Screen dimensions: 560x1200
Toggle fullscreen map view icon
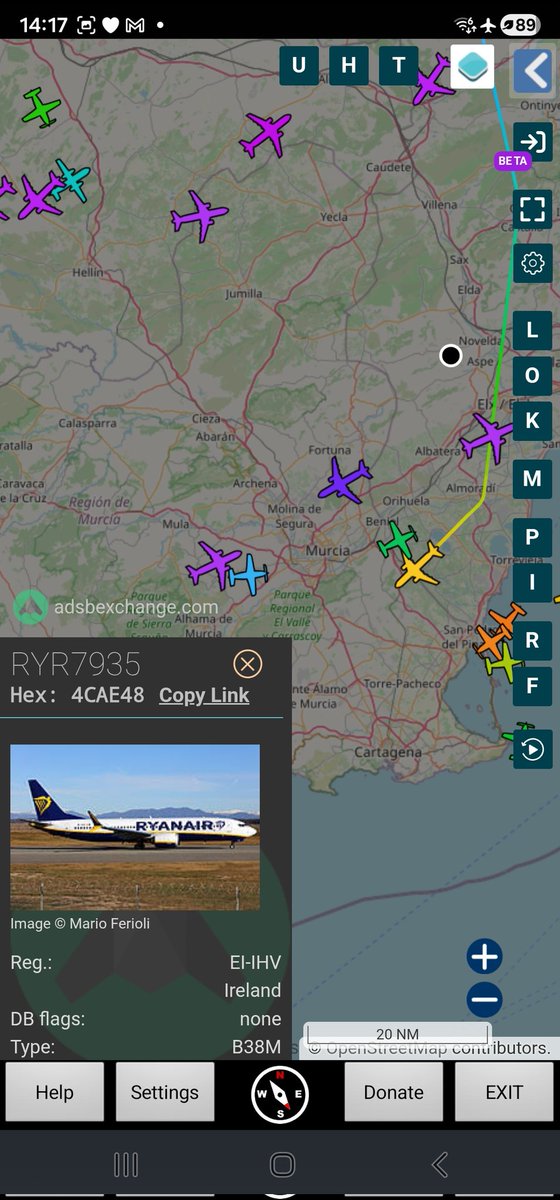(532, 209)
